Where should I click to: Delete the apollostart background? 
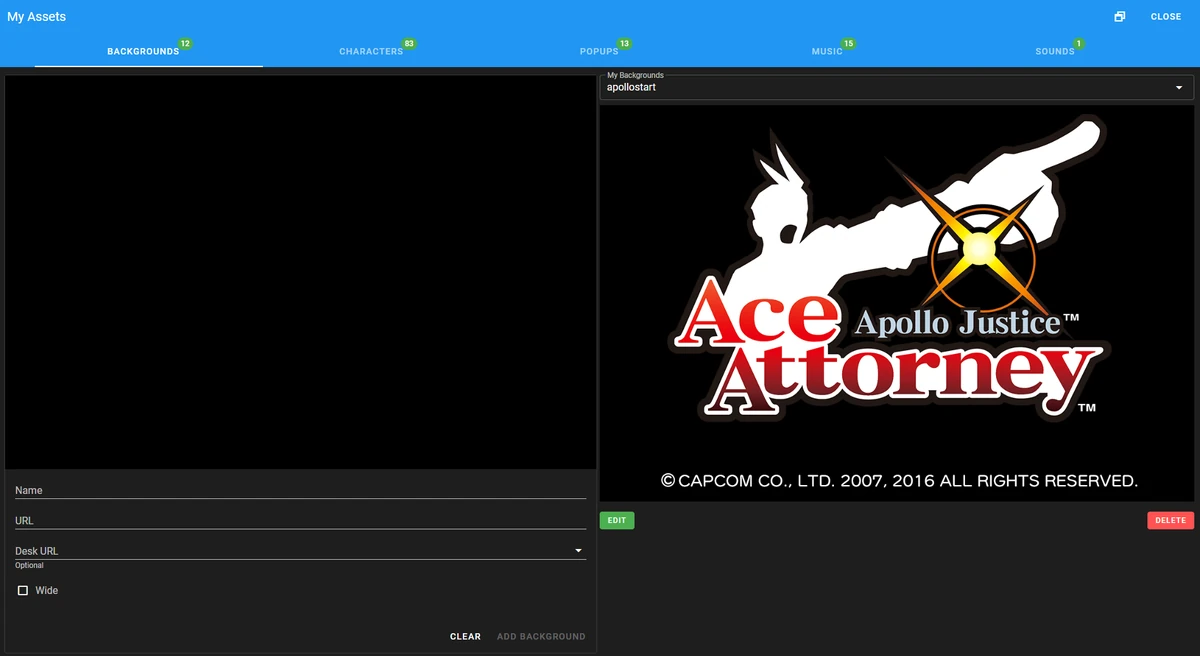pos(1170,520)
